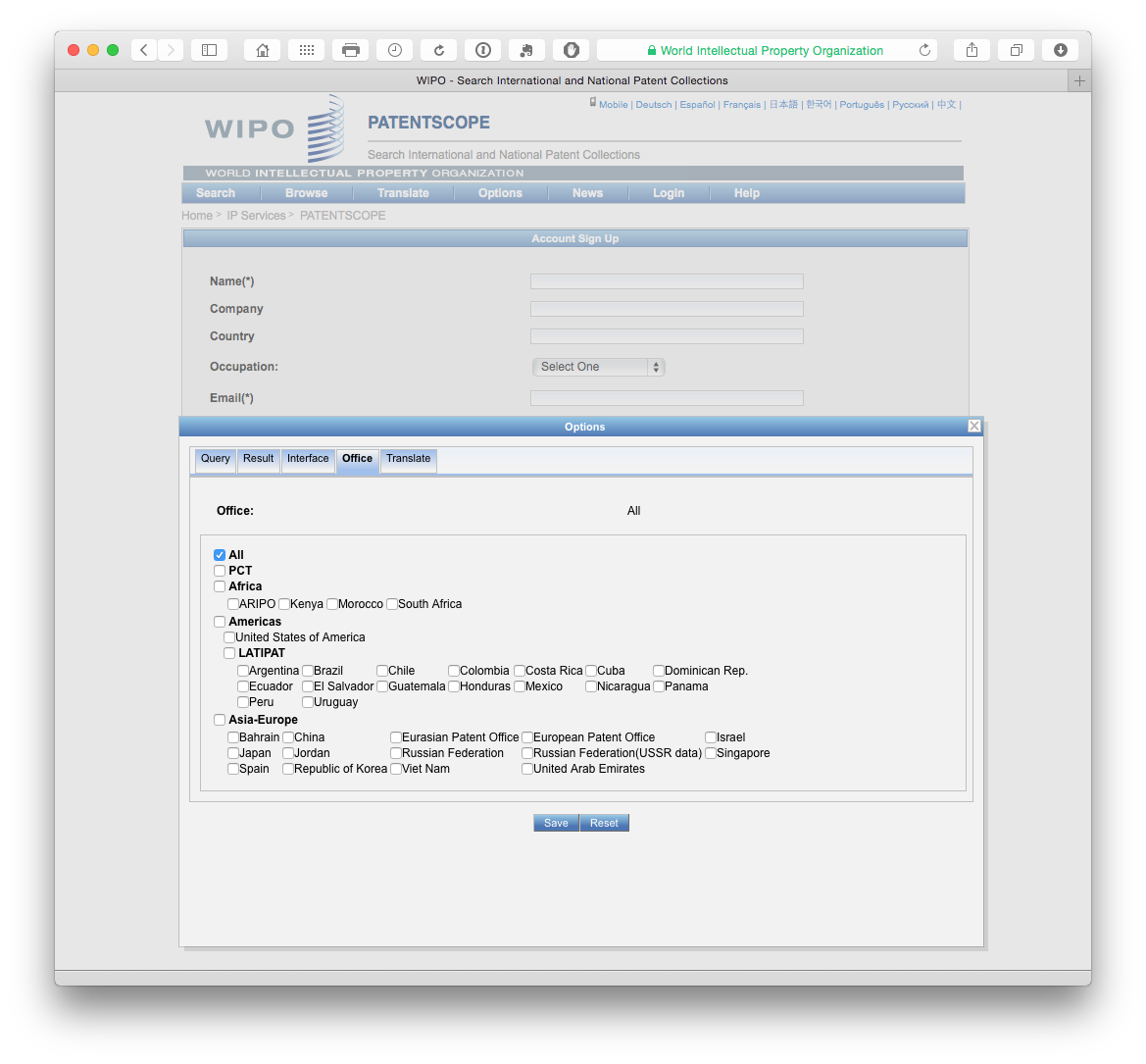This screenshot has height=1064, width=1146.
Task: Switch to the Query tab
Action: pyautogui.click(x=216, y=459)
